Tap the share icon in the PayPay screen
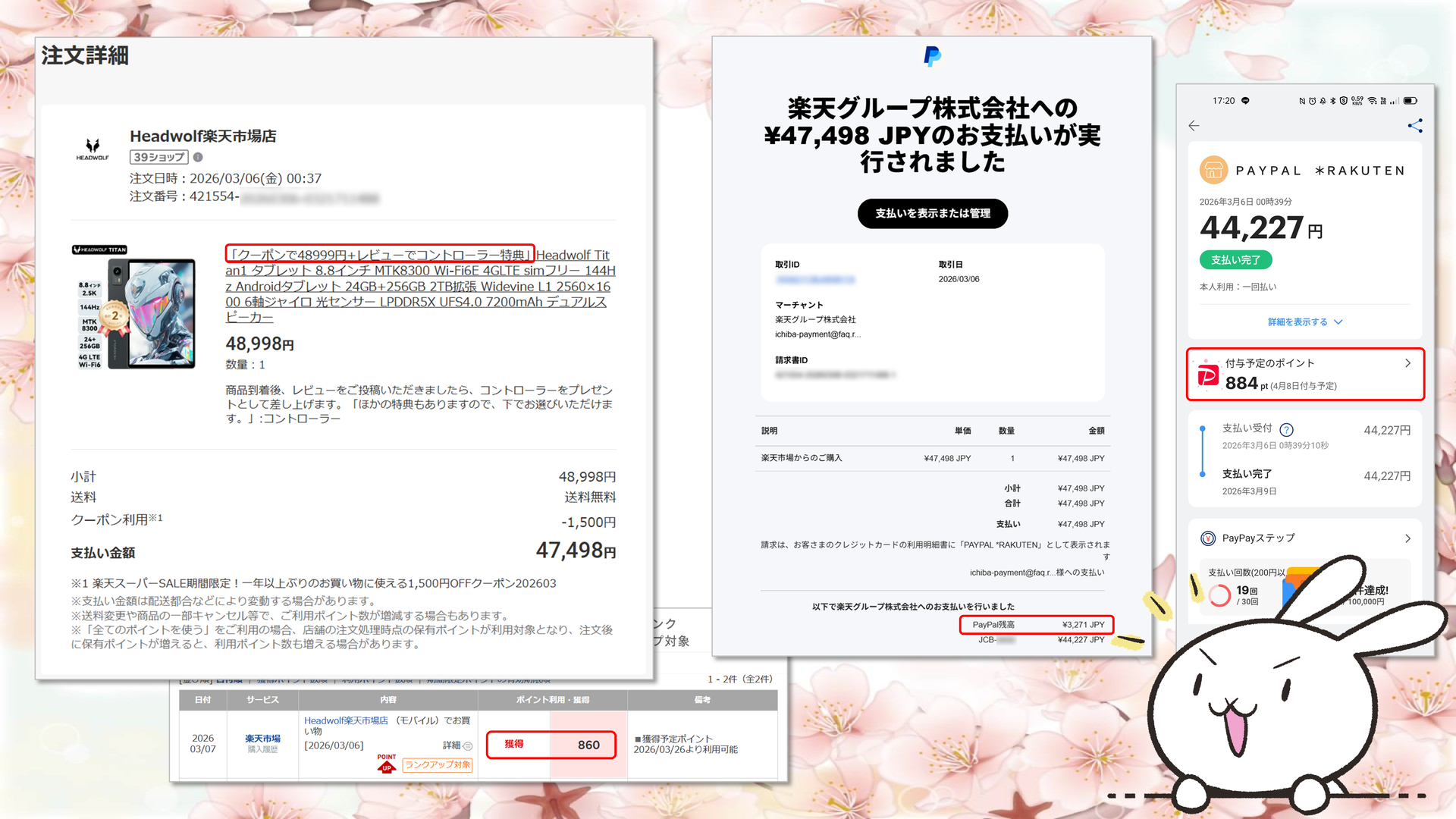The height and width of the screenshot is (819, 1456). click(x=1414, y=126)
